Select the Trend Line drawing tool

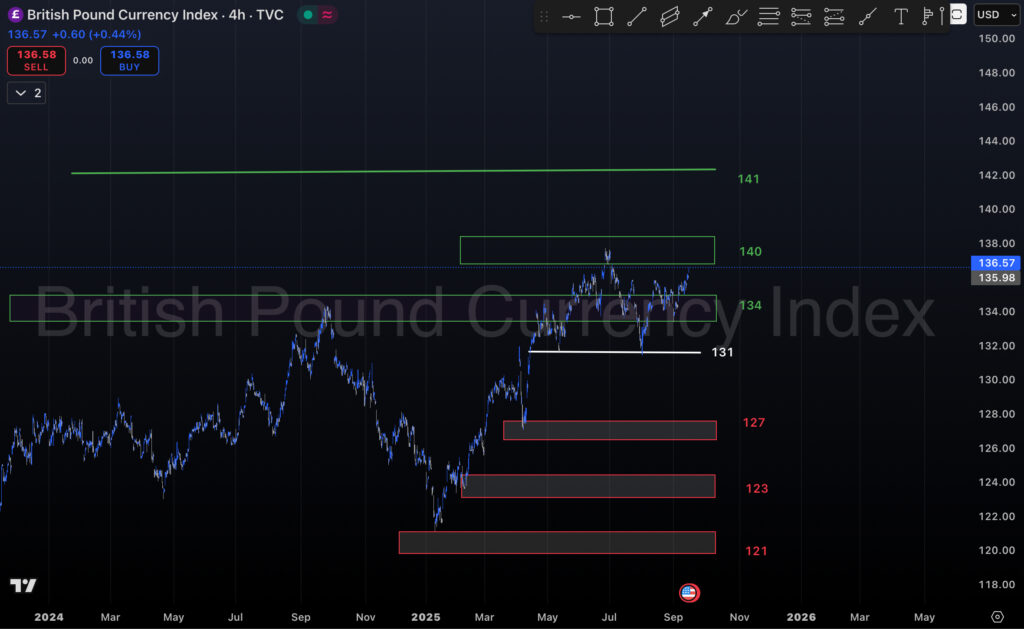(x=637, y=16)
